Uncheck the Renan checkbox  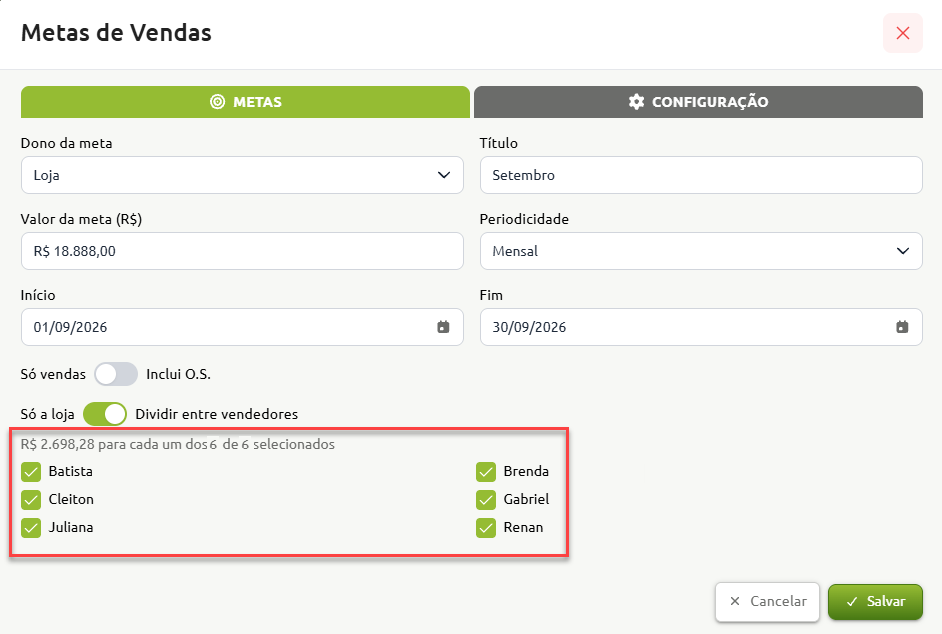pyautogui.click(x=486, y=528)
